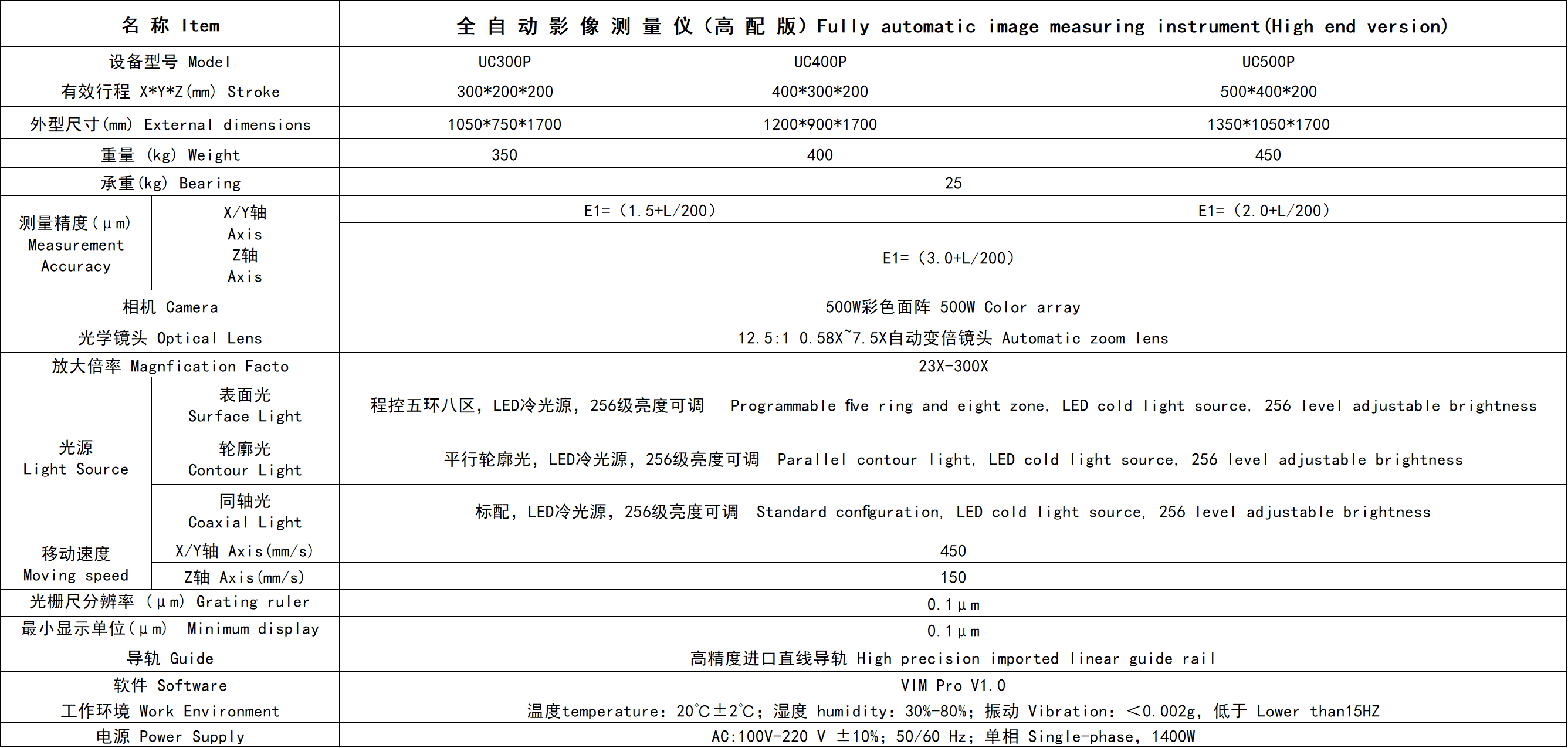The height and width of the screenshot is (748, 1568).
Task: Click the value '500W彩色面阵 500W Color array'
Action: (953, 307)
